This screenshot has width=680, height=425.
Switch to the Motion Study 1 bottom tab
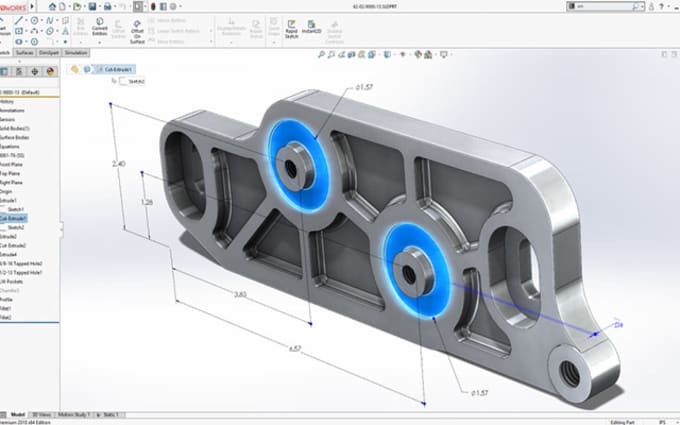coord(74,415)
